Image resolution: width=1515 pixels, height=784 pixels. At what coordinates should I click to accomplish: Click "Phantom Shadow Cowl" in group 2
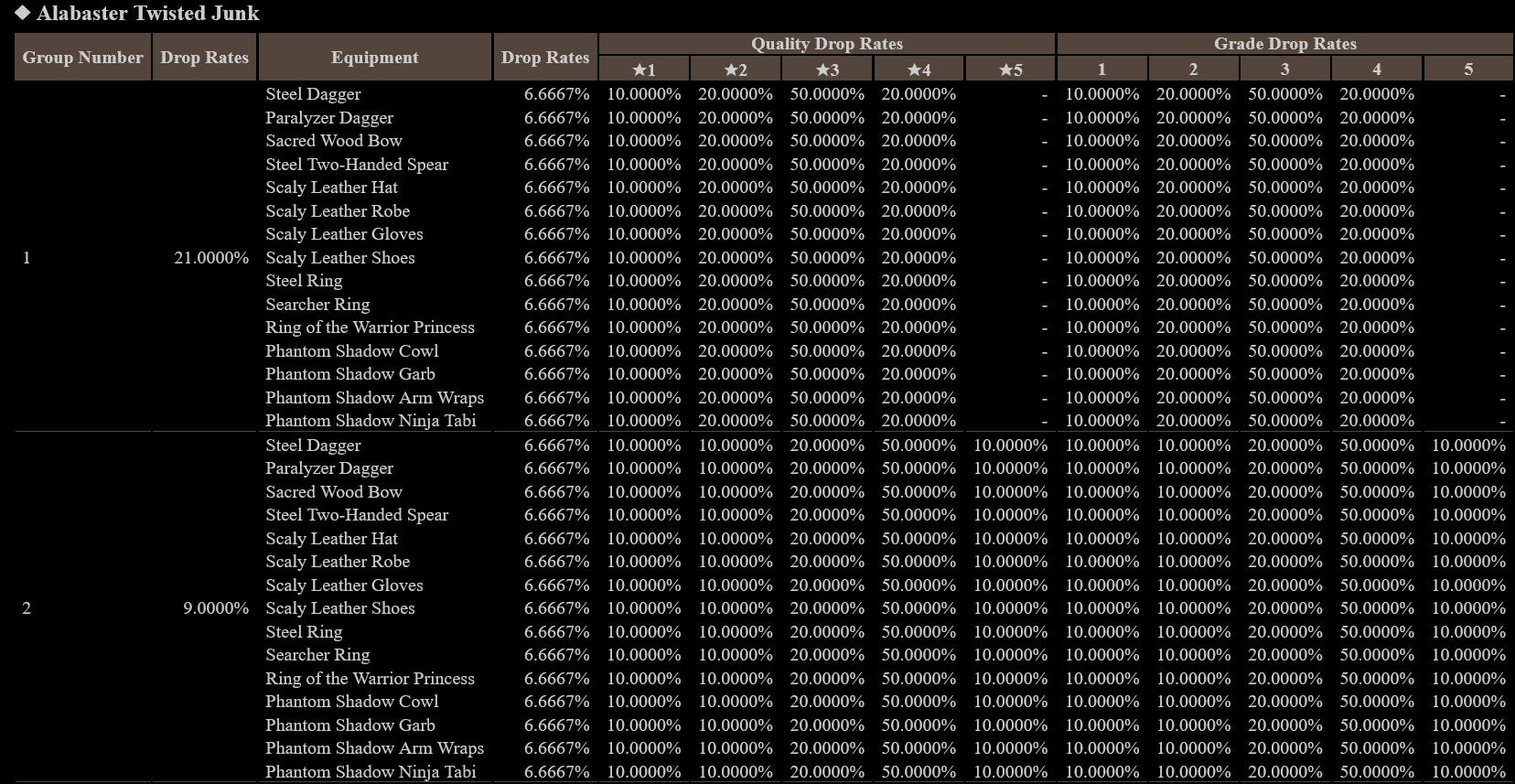[352, 702]
